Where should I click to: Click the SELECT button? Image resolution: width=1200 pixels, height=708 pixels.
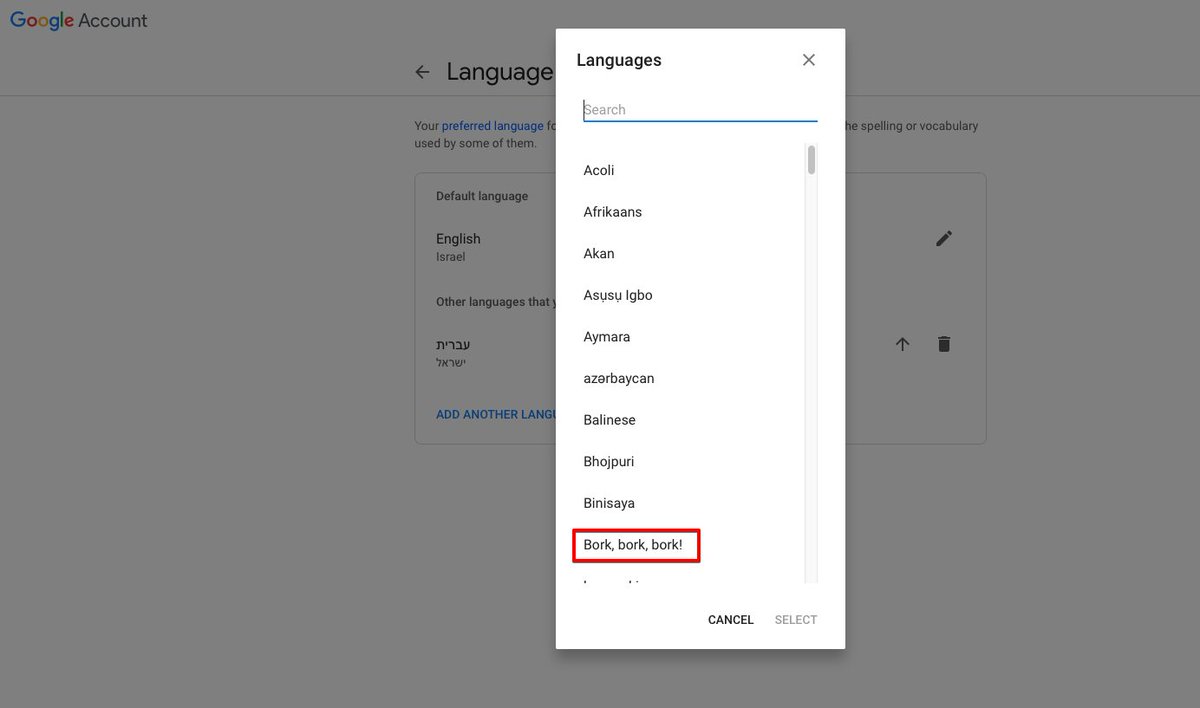(x=796, y=620)
